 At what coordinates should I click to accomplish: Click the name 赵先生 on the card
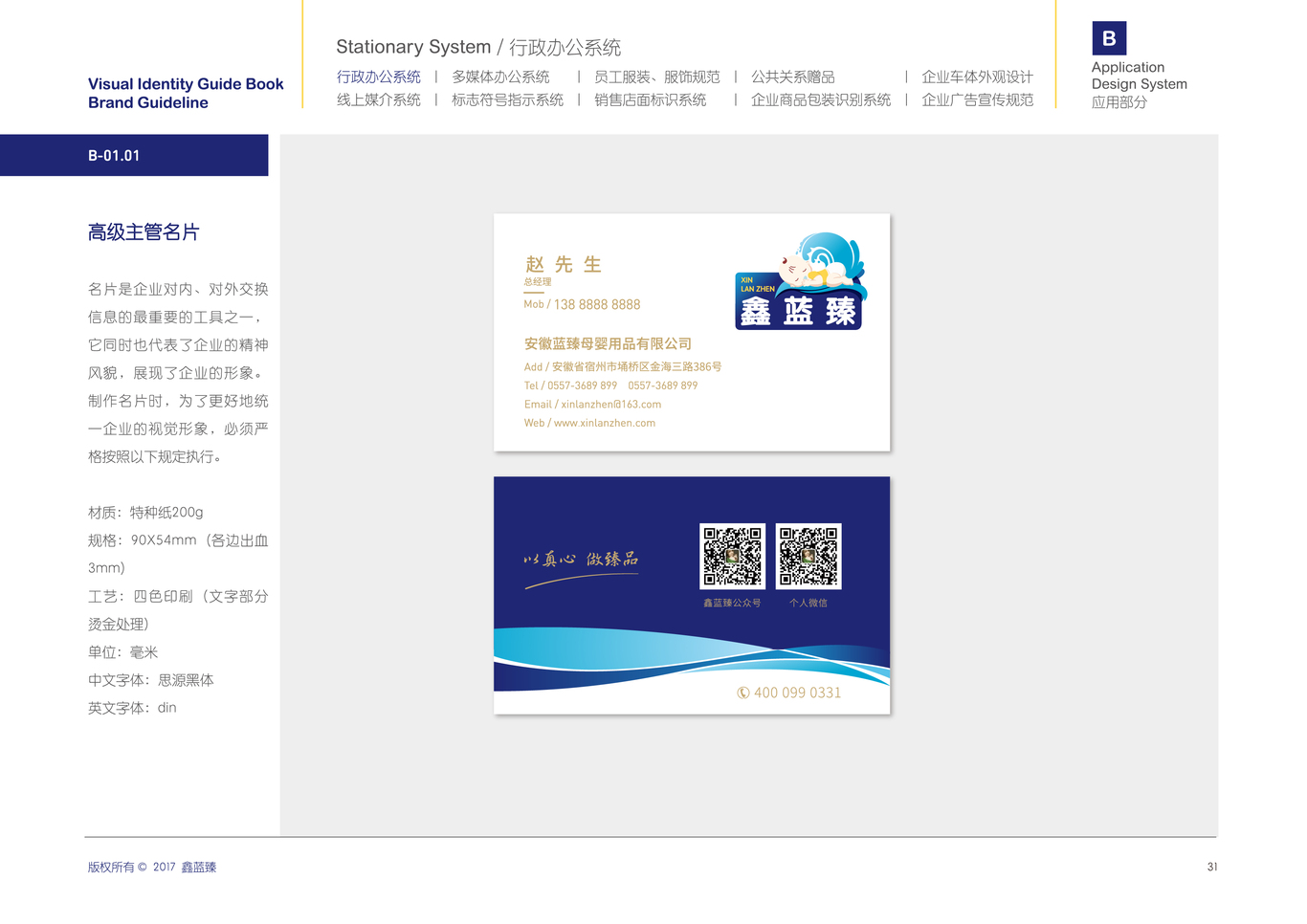click(x=563, y=264)
